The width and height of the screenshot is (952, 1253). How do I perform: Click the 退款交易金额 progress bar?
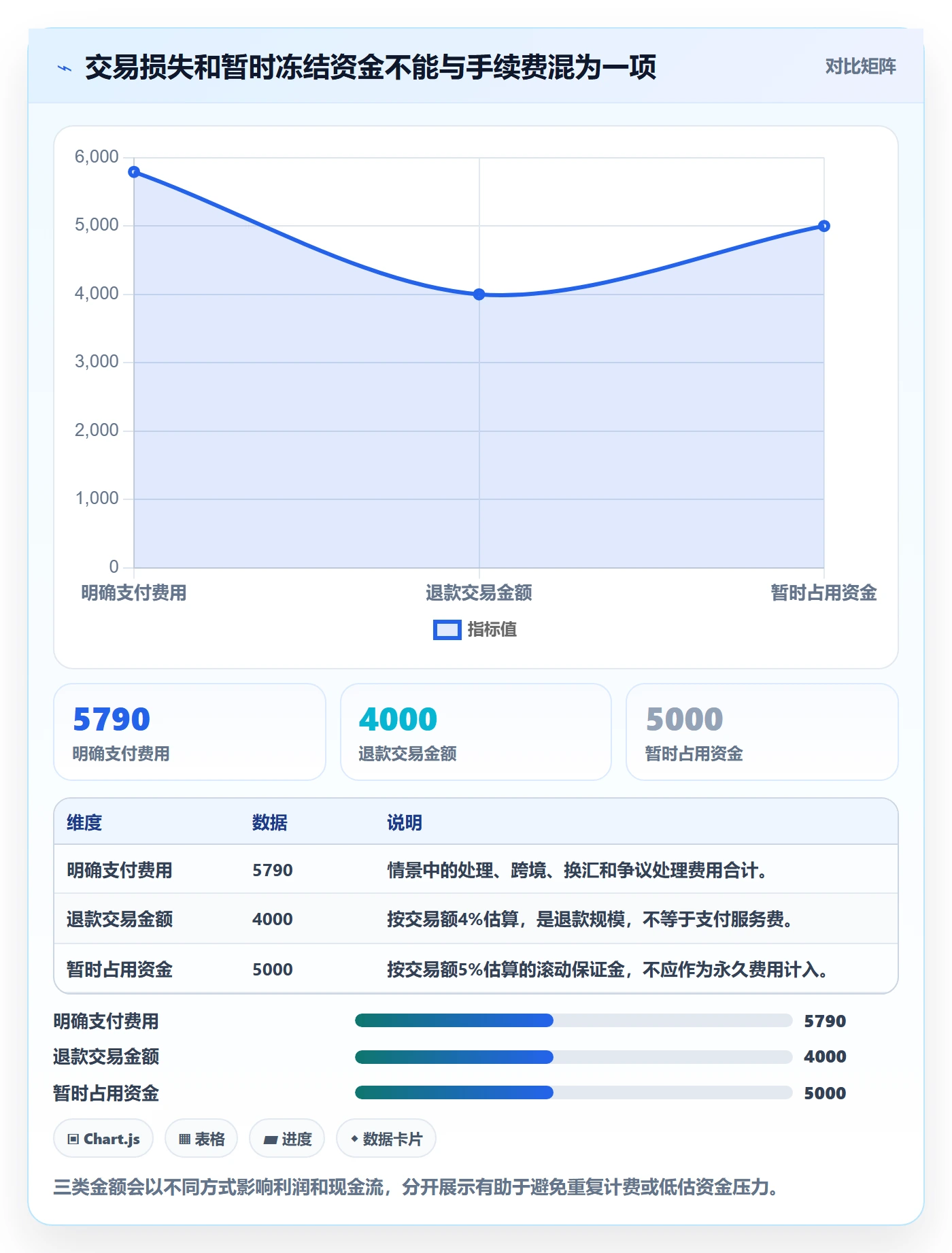coord(573,1056)
